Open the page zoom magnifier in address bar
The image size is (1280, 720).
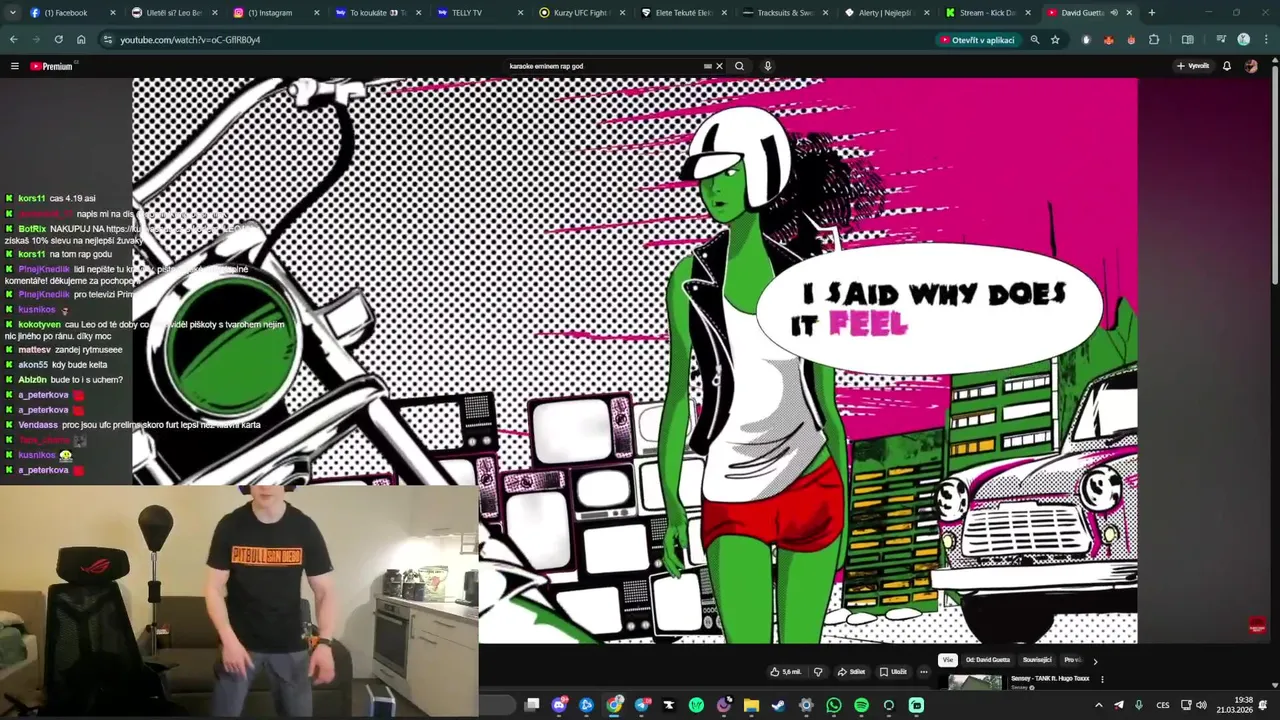pyautogui.click(x=1035, y=40)
